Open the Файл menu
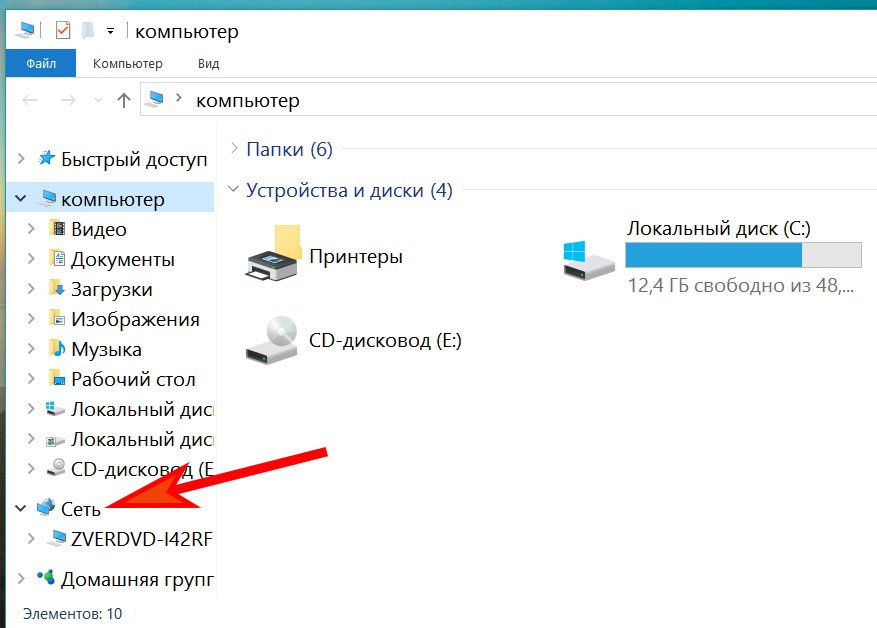The height and width of the screenshot is (628, 877). click(40, 62)
